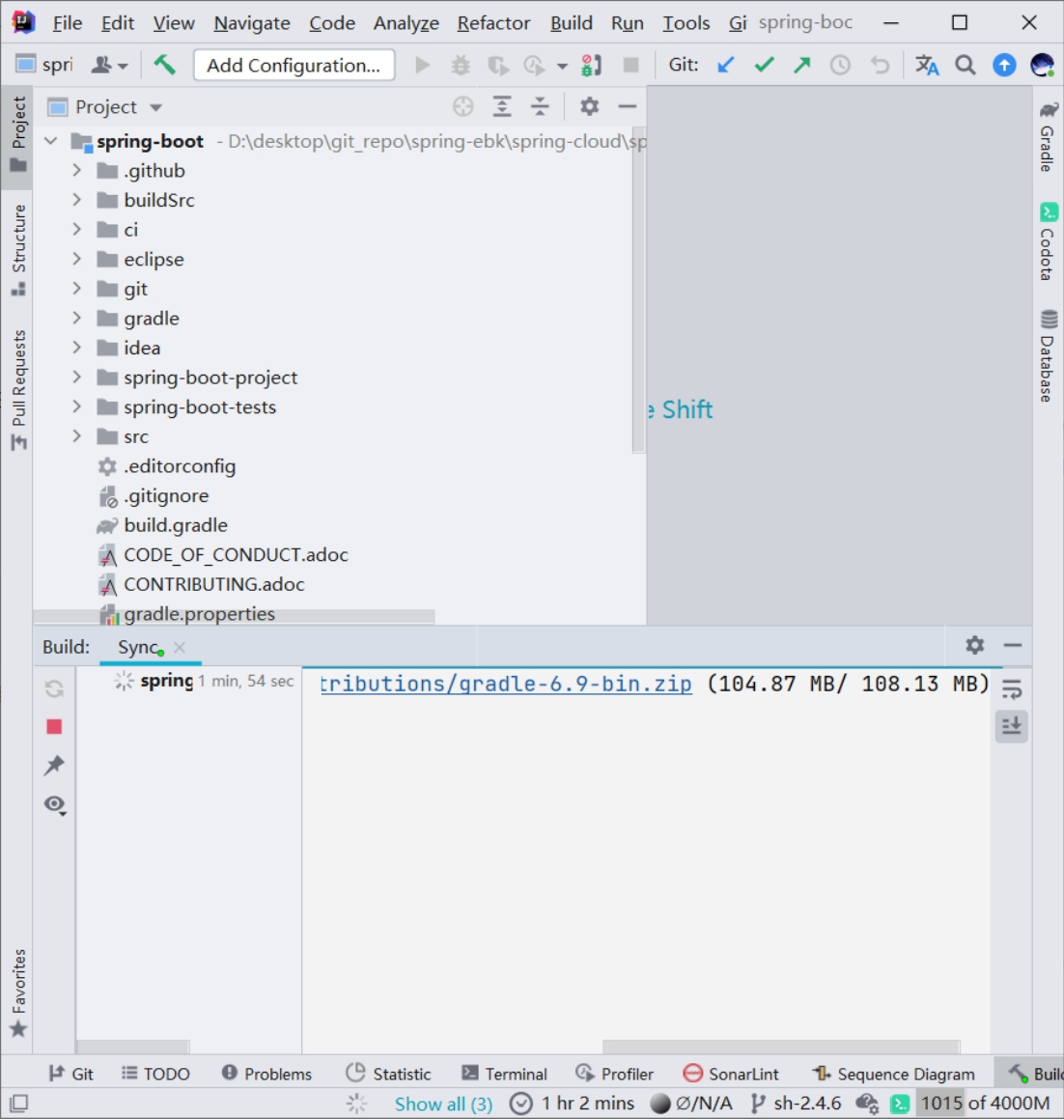Viewport: 1064px width, 1120px height.
Task: Expand the spring-boot-tests folder
Action: [x=77, y=406]
